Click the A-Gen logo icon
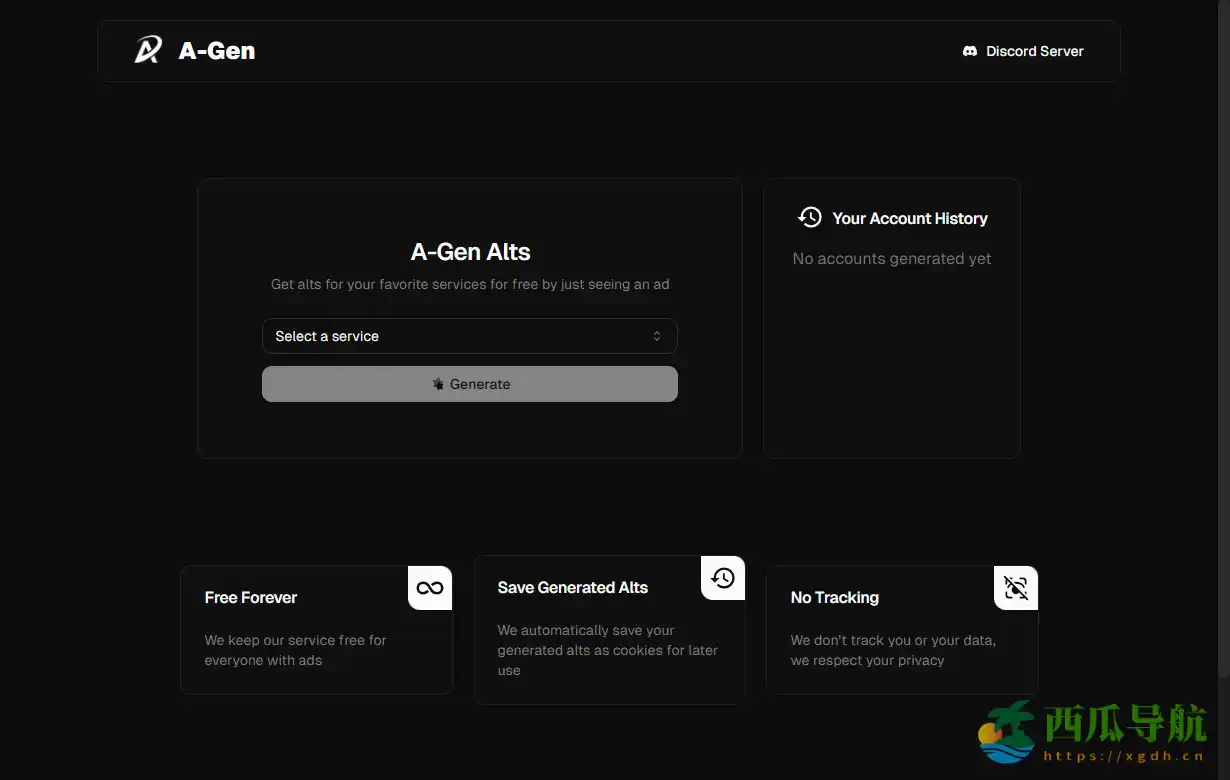The width and height of the screenshot is (1230, 780). (148, 50)
